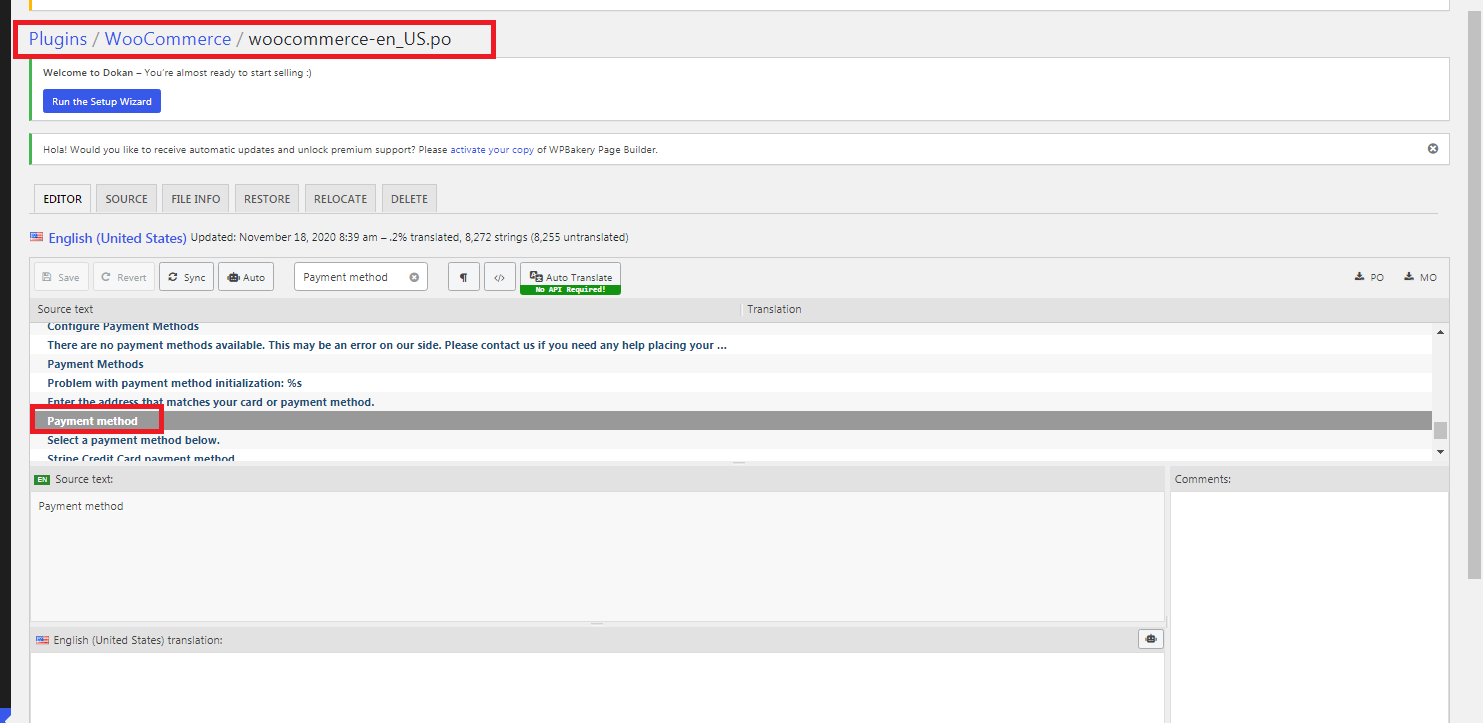
Task: Switch to the RELOCATE tab
Action: (x=341, y=198)
